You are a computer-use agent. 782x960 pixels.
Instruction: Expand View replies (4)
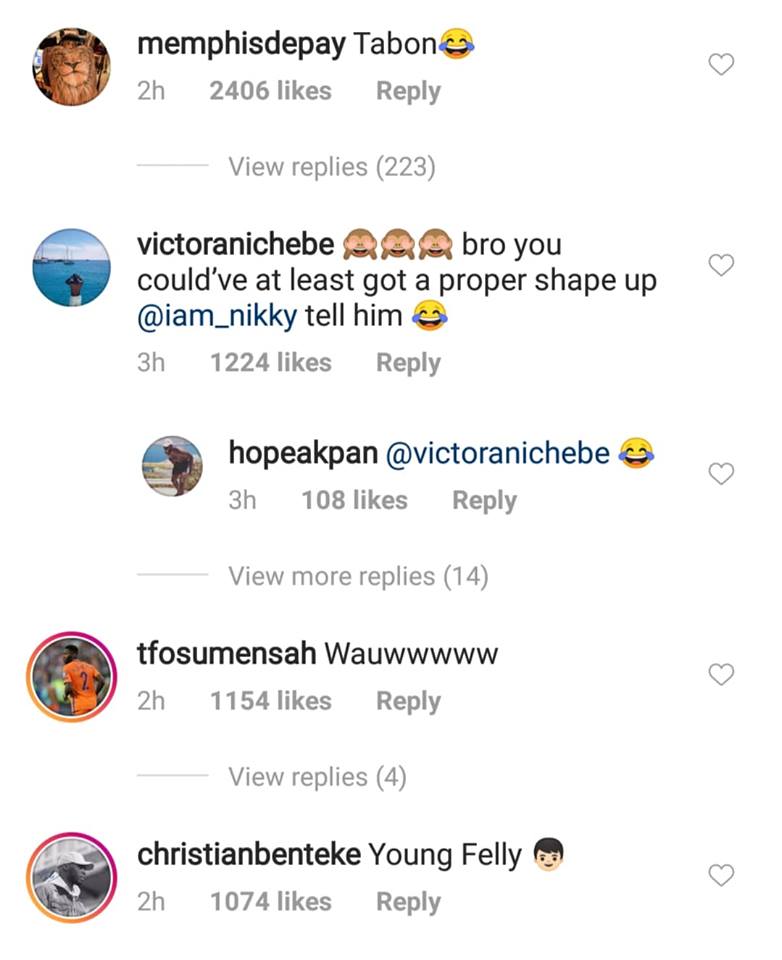coord(317,777)
